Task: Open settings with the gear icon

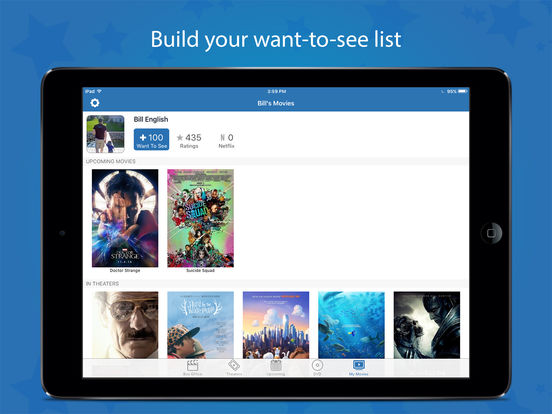Action: (95, 103)
